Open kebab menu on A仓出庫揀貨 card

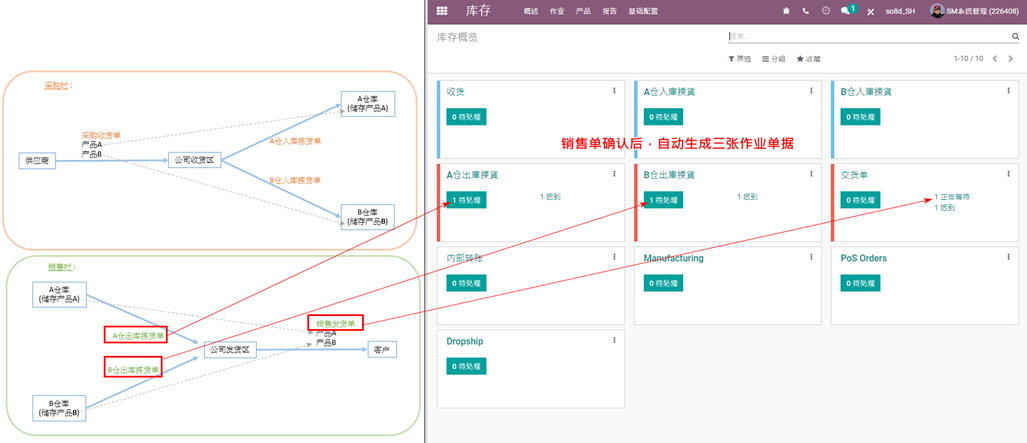coord(614,174)
